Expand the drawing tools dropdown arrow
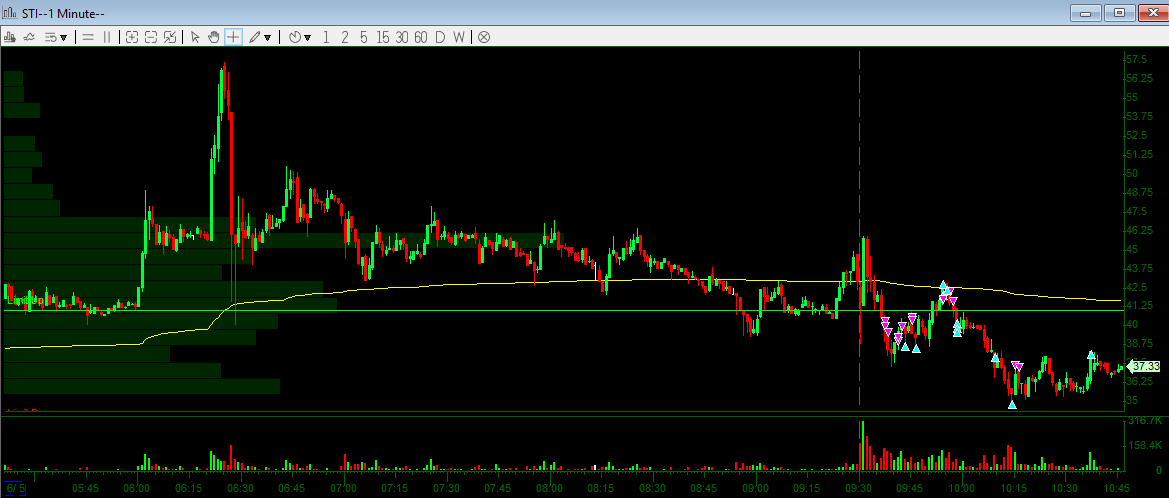Image resolution: width=1169 pixels, height=498 pixels. click(x=268, y=37)
